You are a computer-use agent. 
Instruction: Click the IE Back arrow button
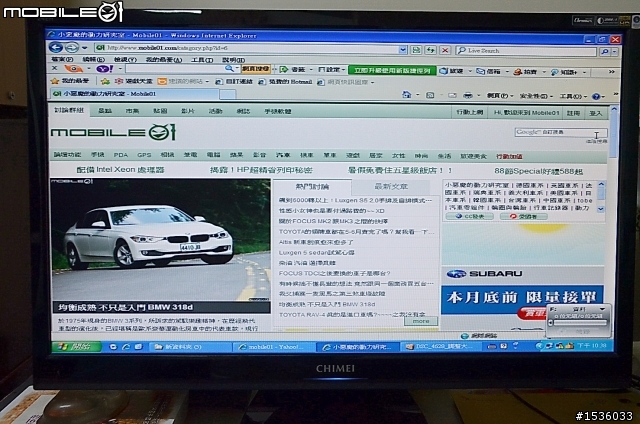coord(56,47)
